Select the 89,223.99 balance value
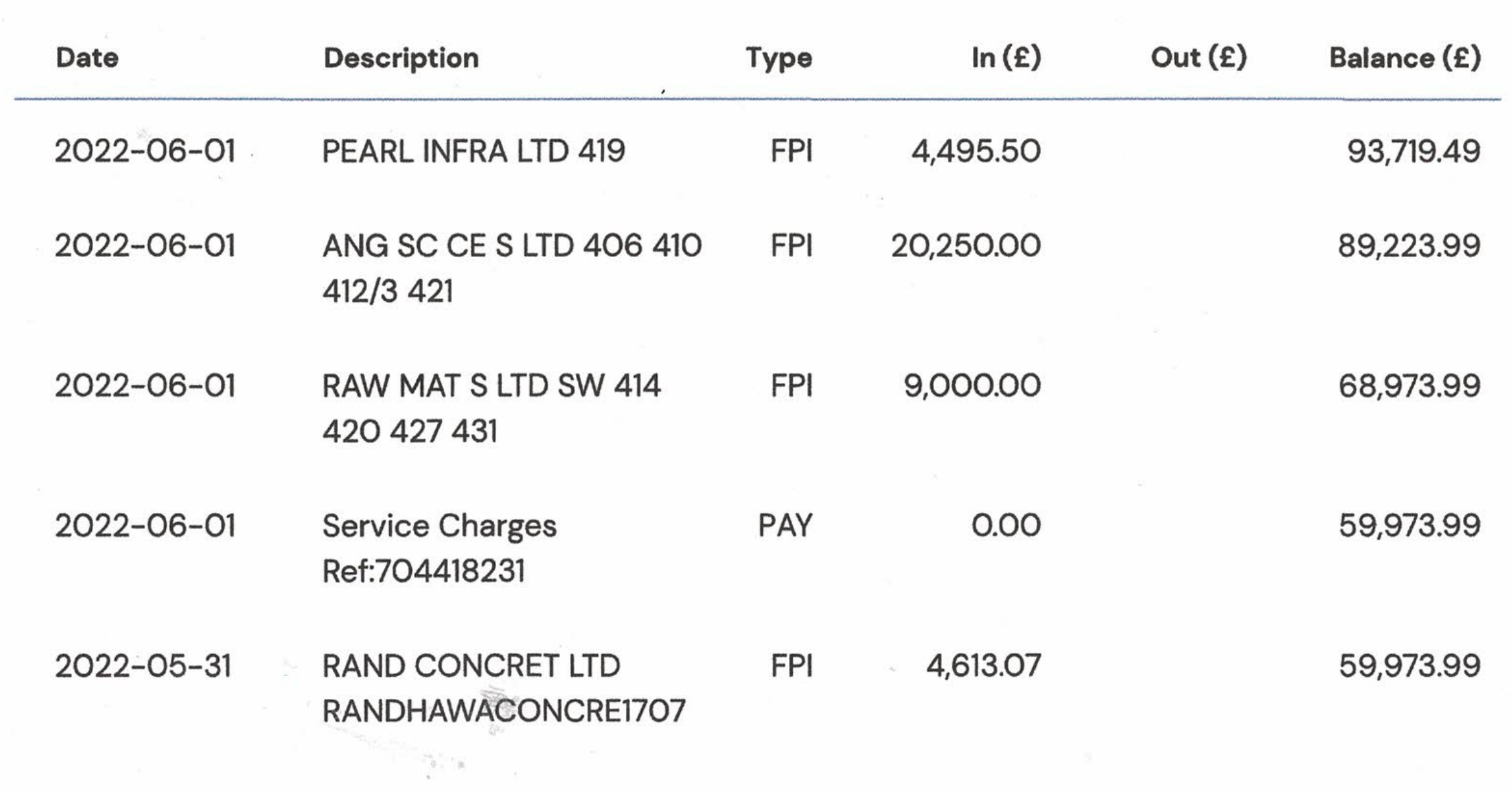This screenshot has height=794, width=1512. point(1408,246)
